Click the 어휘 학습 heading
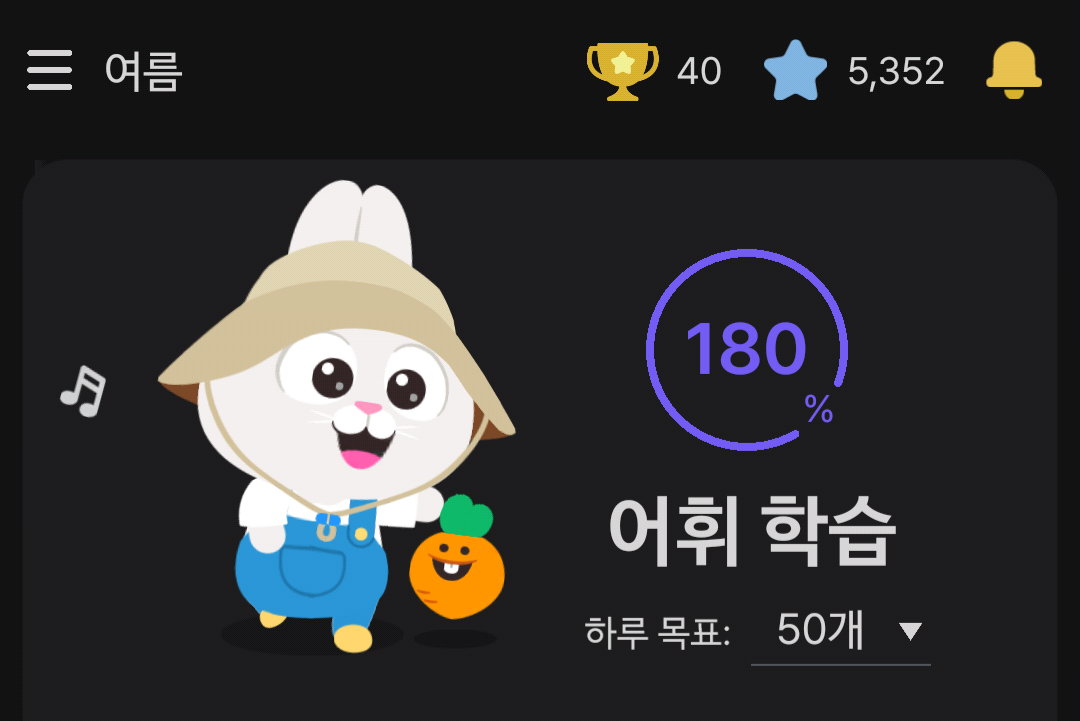 tap(753, 530)
